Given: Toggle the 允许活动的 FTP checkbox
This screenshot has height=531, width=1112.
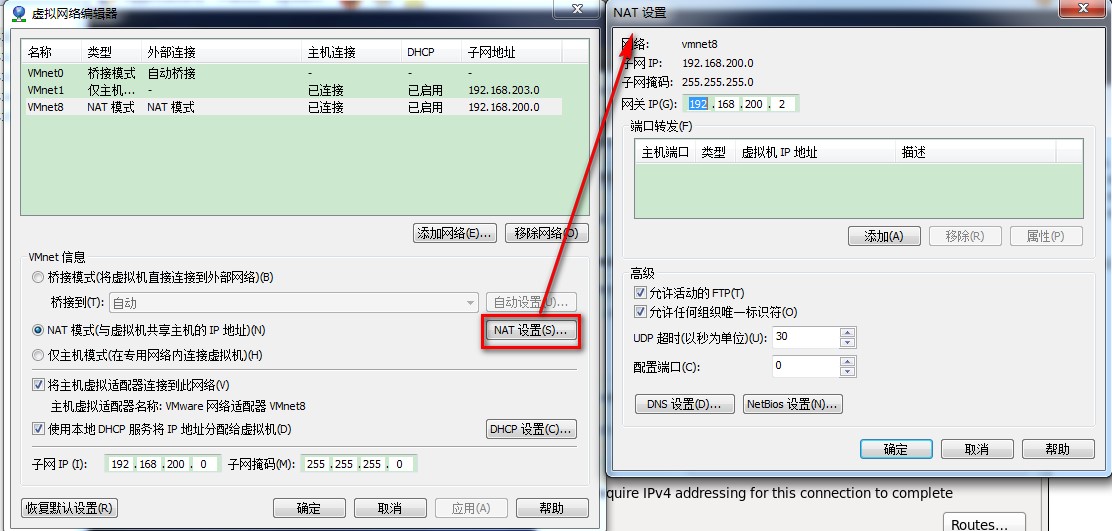Looking at the screenshot, I should pyautogui.click(x=640, y=293).
